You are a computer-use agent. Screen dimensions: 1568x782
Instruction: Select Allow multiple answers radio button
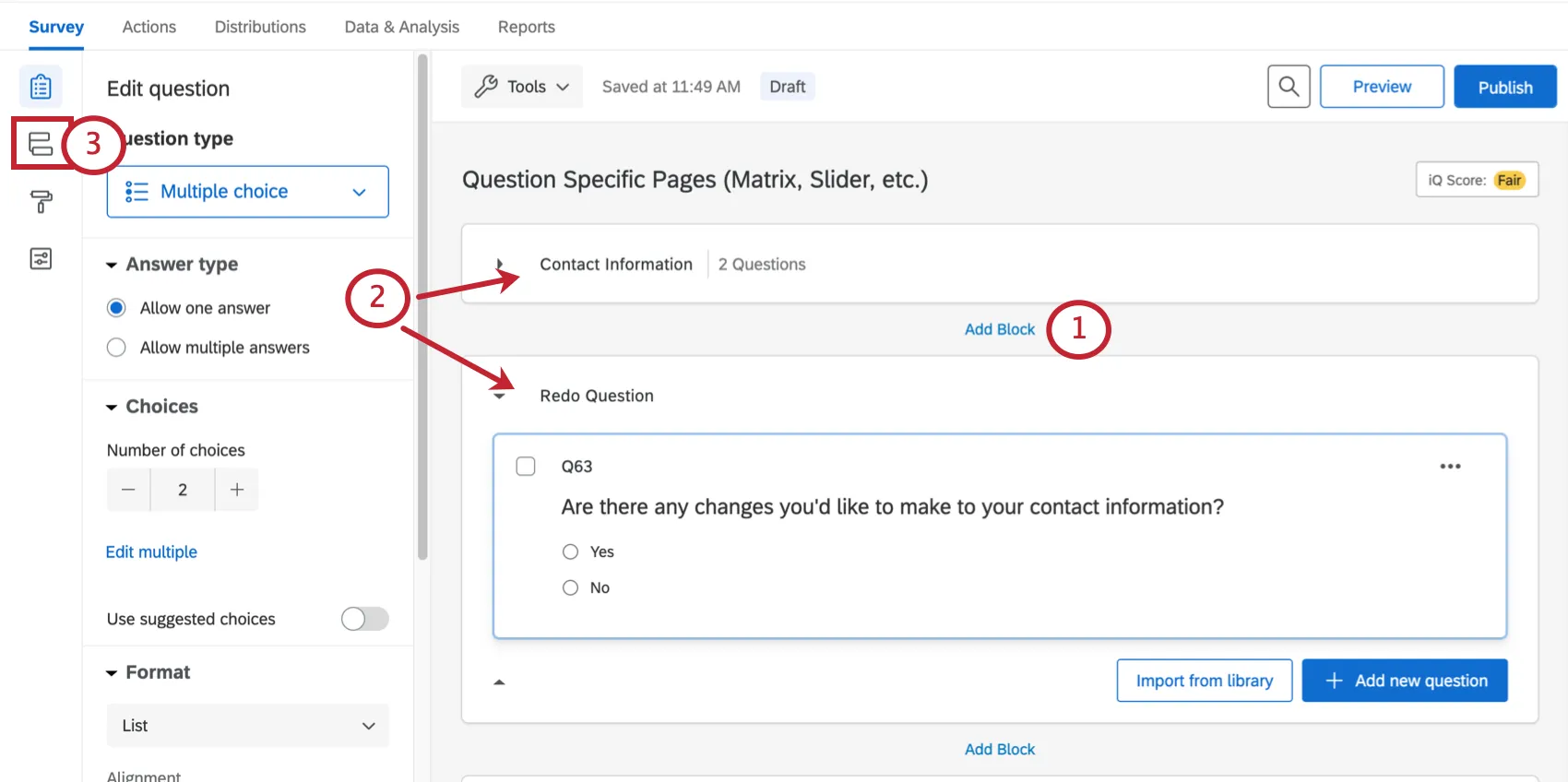click(x=116, y=348)
